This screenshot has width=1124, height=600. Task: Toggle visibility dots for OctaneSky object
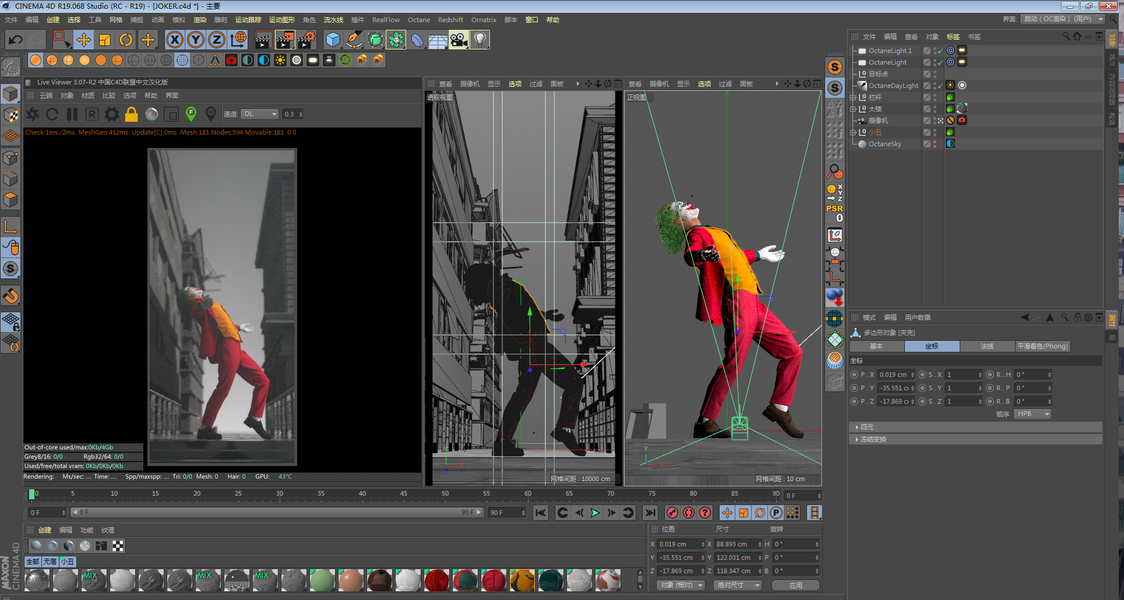pos(935,144)
